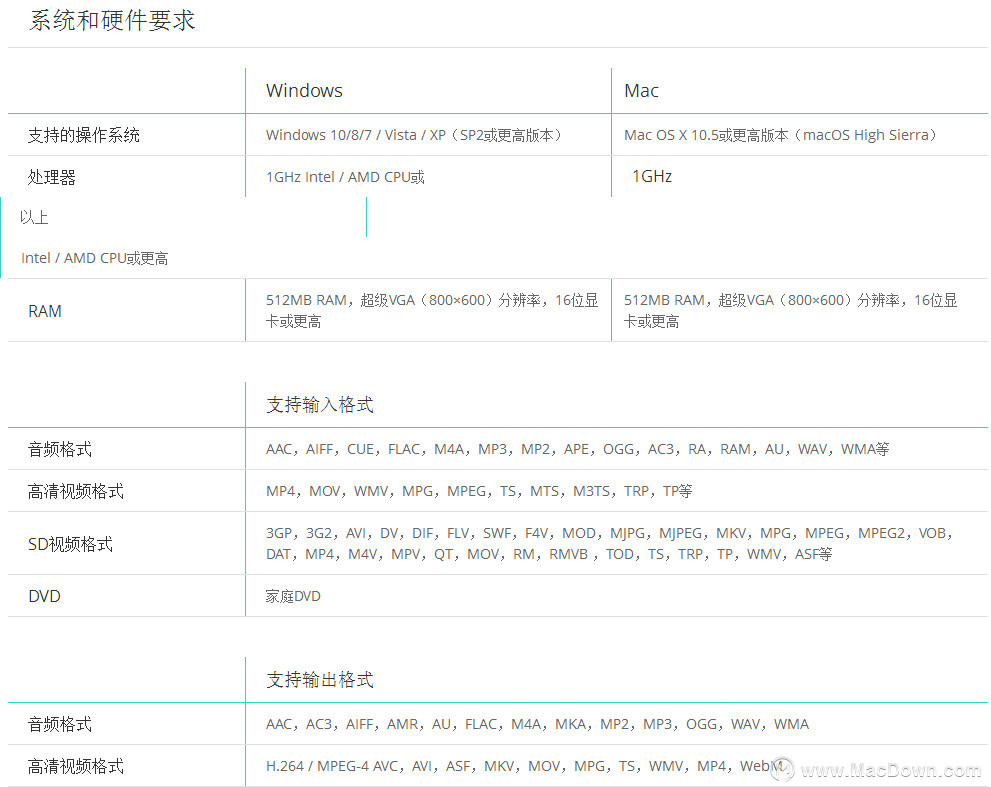Click the Mac OS X 10.5或更高版本 cell

click(x=781, y=135)
